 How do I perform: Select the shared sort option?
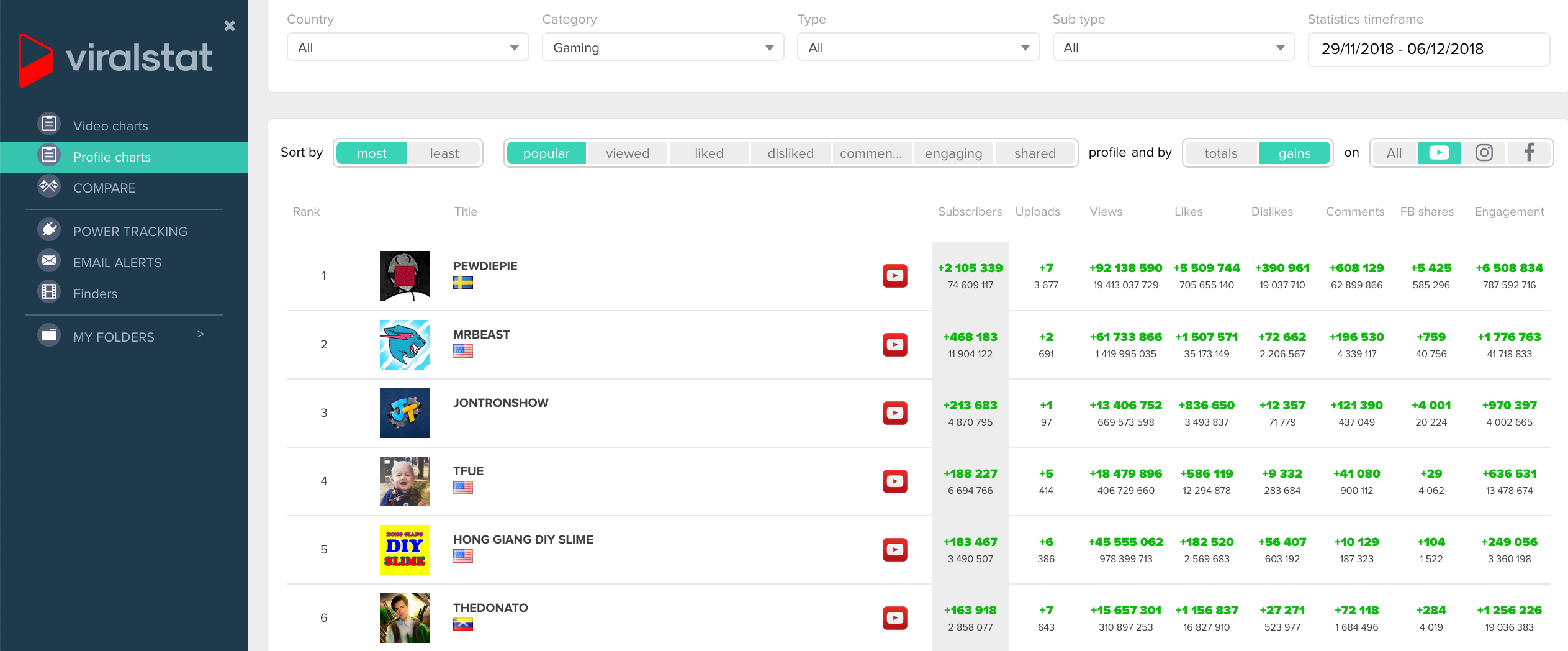[1035, 153]
